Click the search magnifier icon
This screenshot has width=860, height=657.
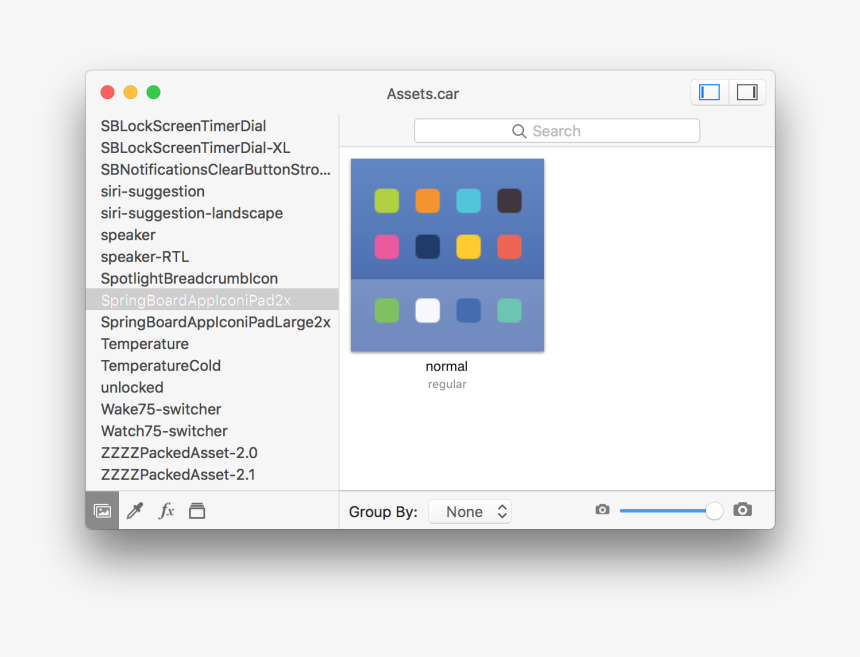(519, 130)
